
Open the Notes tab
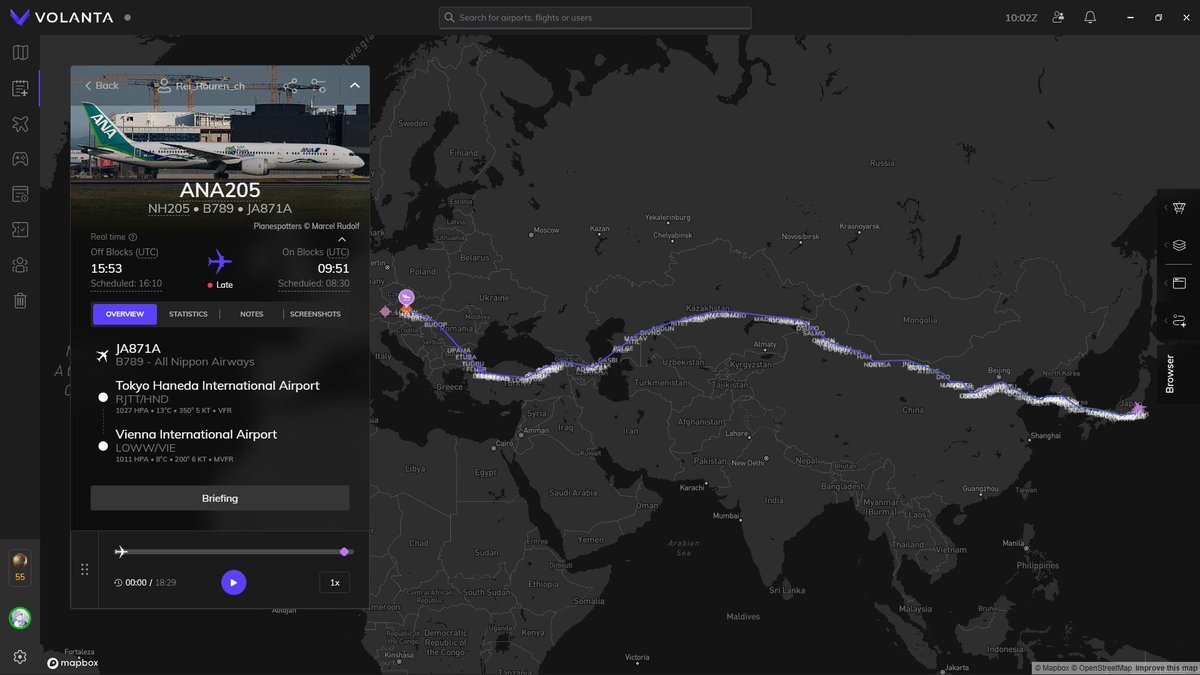(x=252, y=314)
